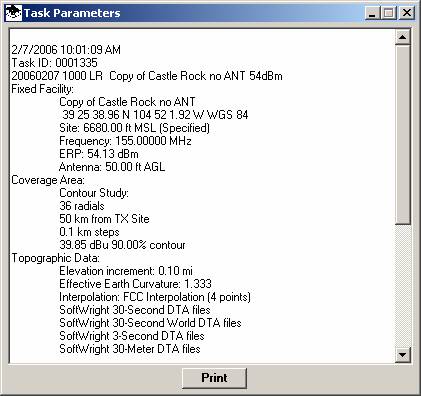
Task: Click Interpolation: FCC Interpolation (4 points)
Action: (x=155, y=297)
